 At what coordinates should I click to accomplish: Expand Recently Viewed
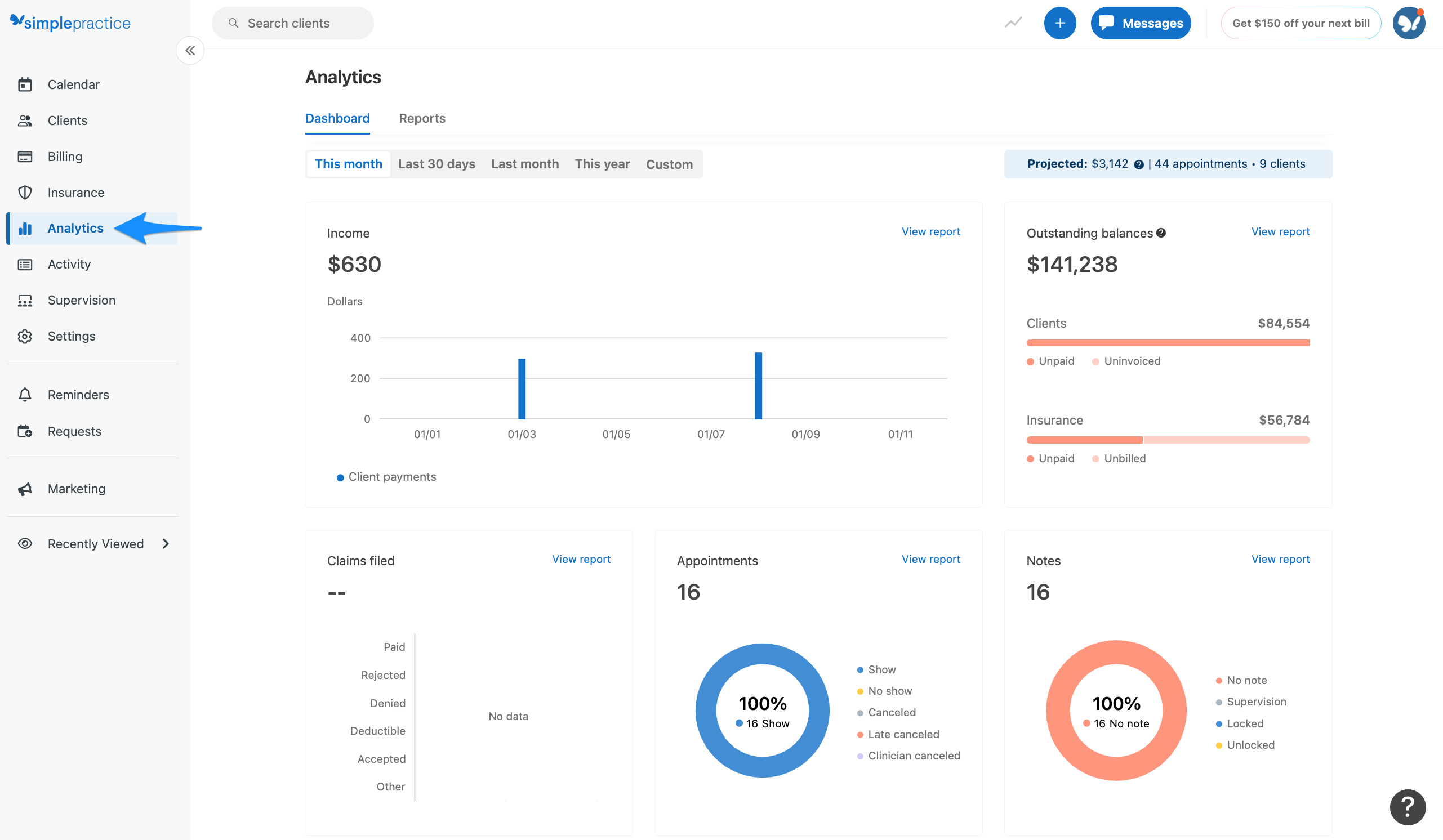(x=95, y=544)
